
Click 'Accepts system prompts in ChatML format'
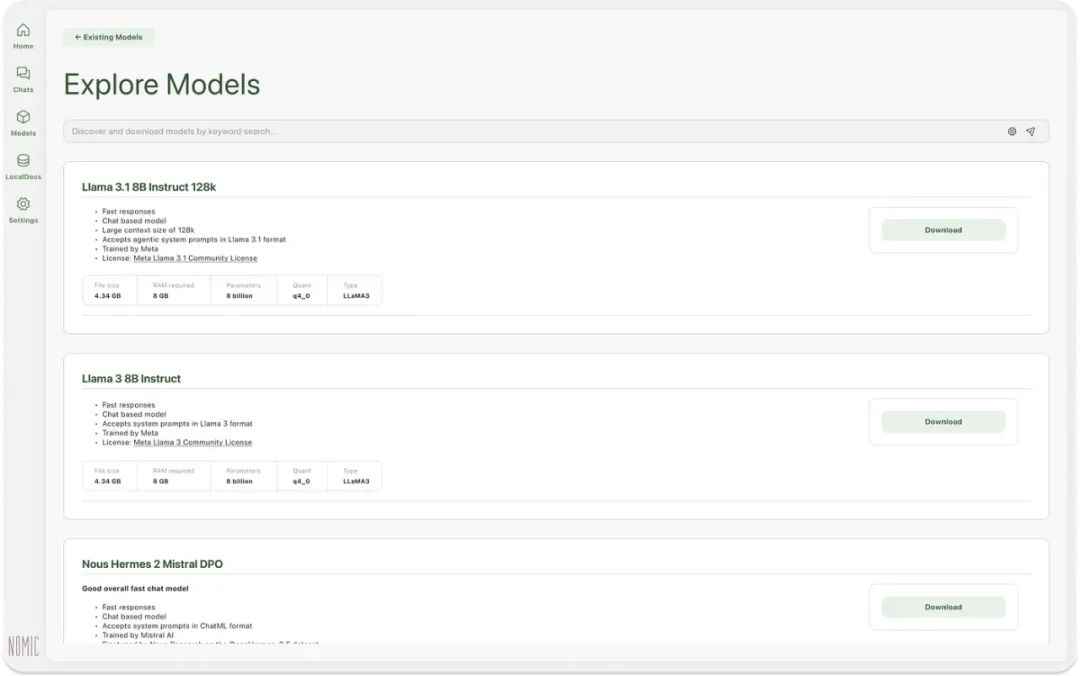(x=177, y=626)
